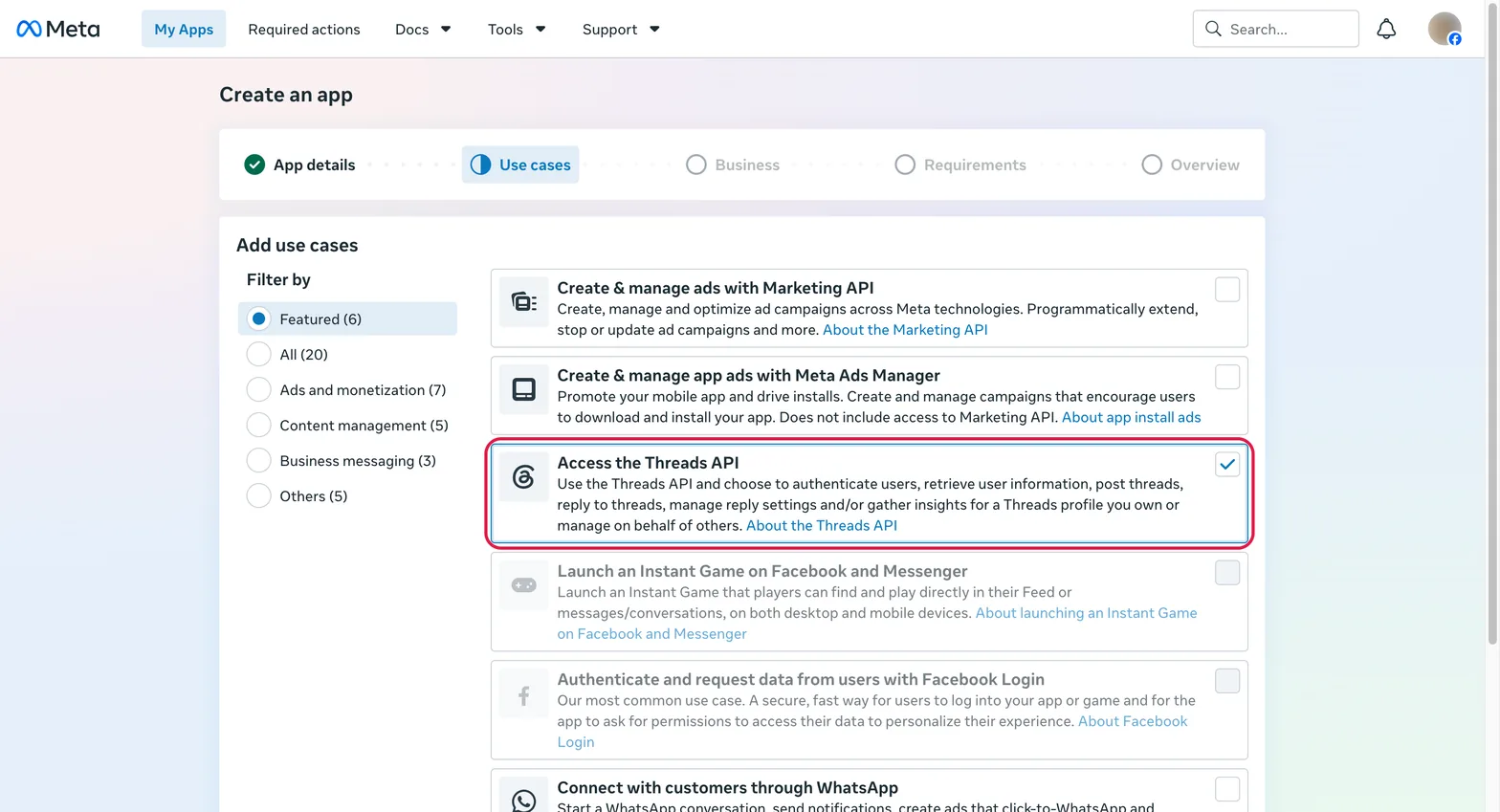Click the Marketing API use case icon

pos(523,302)
